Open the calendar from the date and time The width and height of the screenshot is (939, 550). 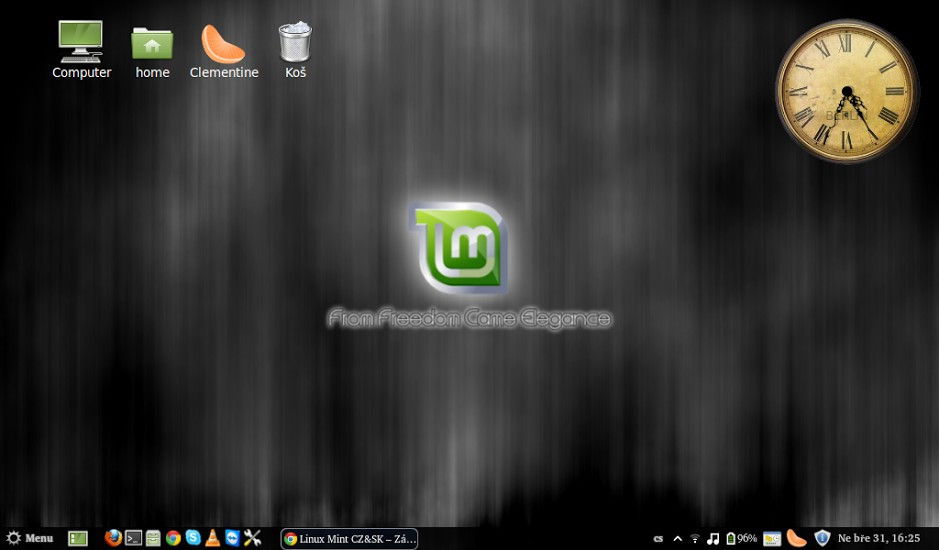click(x=879, y=539)
